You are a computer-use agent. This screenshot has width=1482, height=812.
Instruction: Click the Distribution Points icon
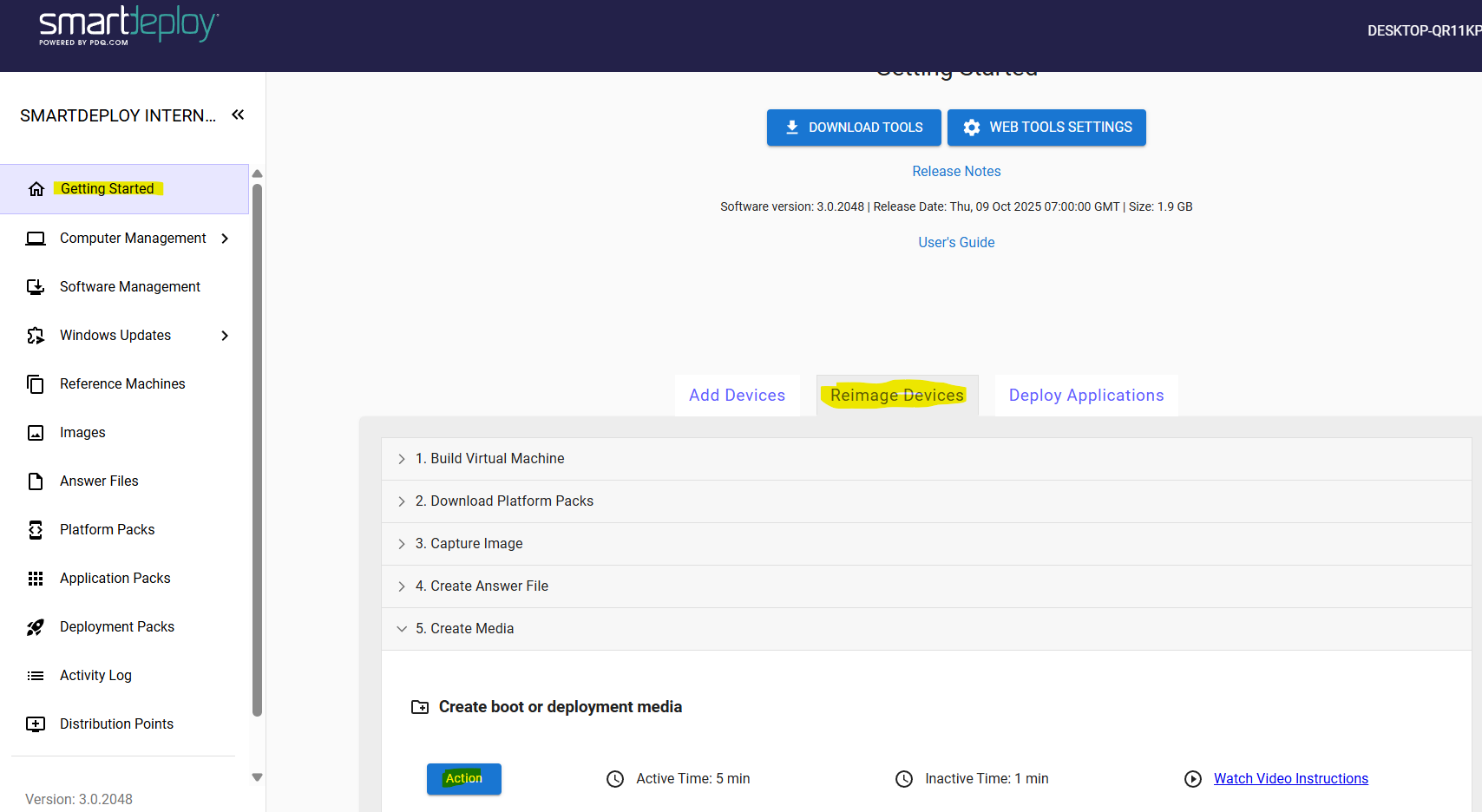click(36, 724)
